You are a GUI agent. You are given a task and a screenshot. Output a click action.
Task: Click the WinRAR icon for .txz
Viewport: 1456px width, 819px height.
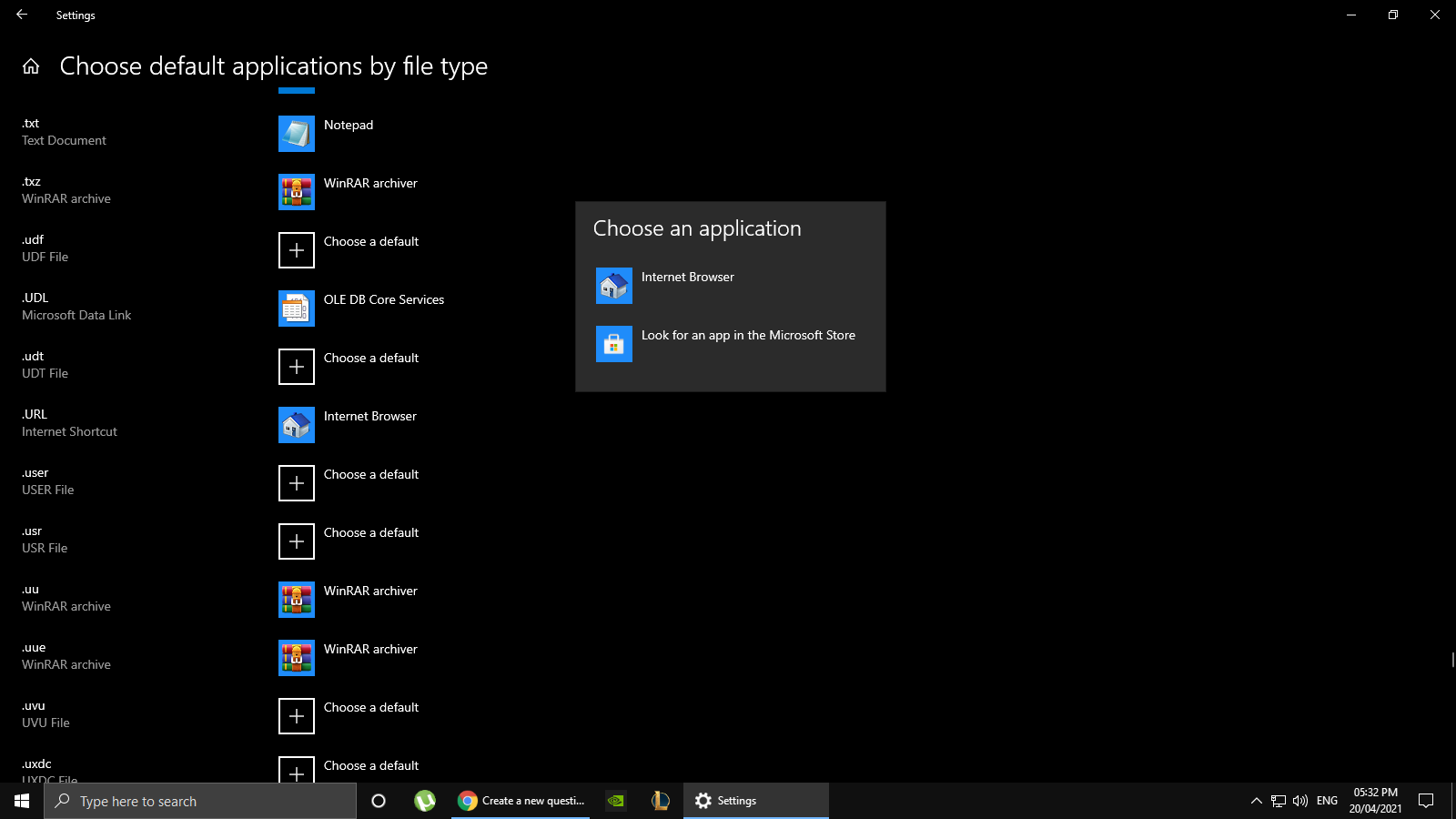coord(297,192)
